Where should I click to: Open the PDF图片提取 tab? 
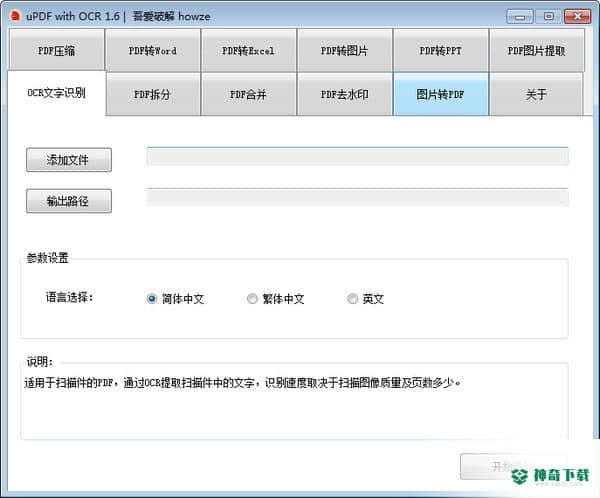click(x=536, y=50)
